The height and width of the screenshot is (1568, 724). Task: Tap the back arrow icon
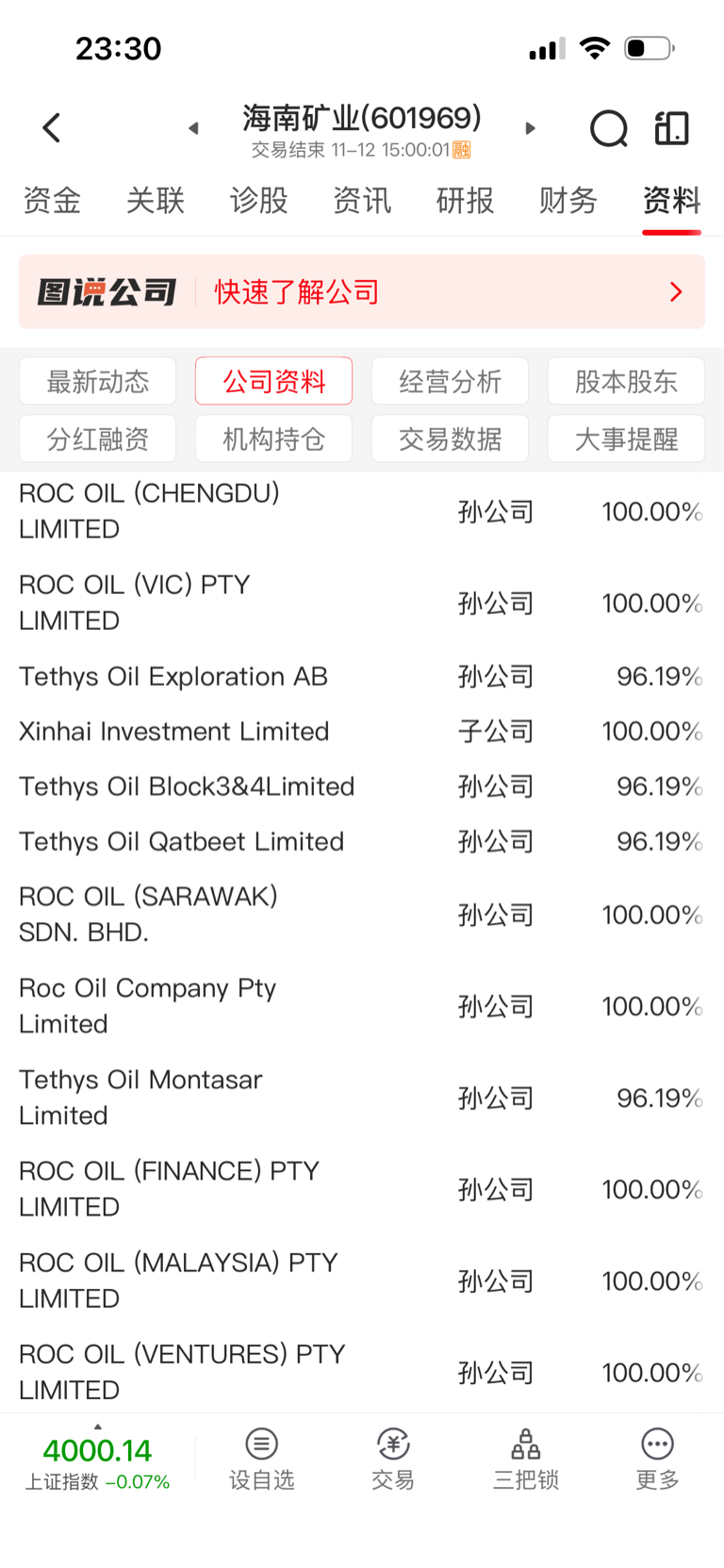52,128
